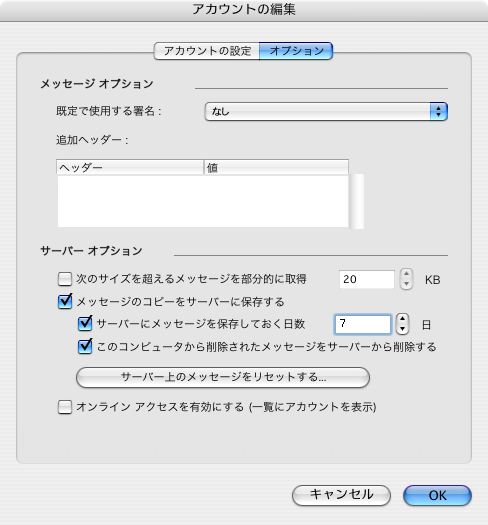Screen dimensions: 488x525
Task: Toggle サーバーにメッセージを保存しておく日数 checkbox
Action: point(85,323)
